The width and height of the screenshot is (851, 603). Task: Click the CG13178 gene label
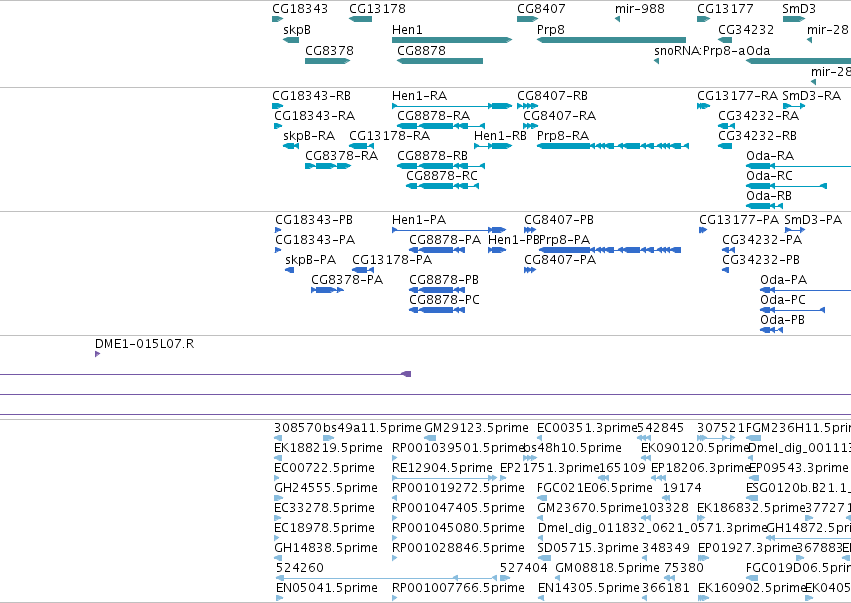pos(377,9)
